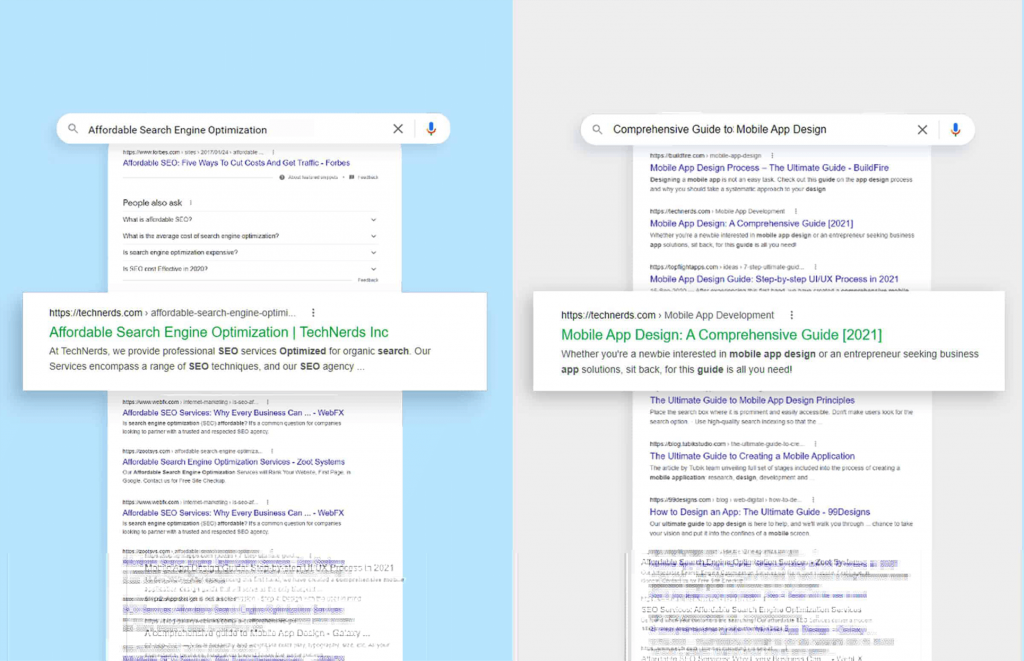Click Feedback link below the Forbes featured snippet
The height and width of the screenshot is (661, 1024).
pyautogui.click(x=368, y=177)
